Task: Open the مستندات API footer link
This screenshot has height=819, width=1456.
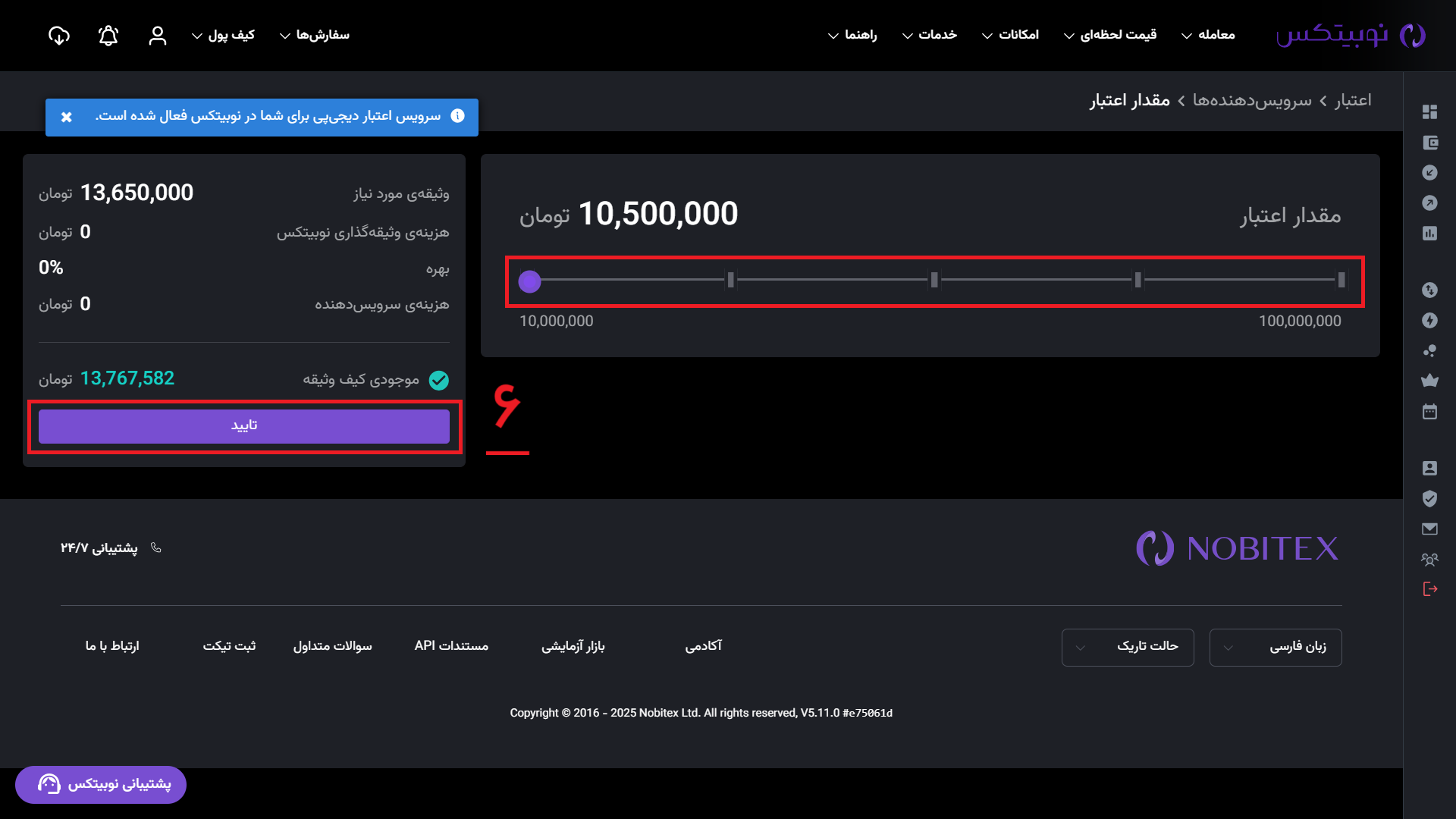Action: (x=451, y=646)
